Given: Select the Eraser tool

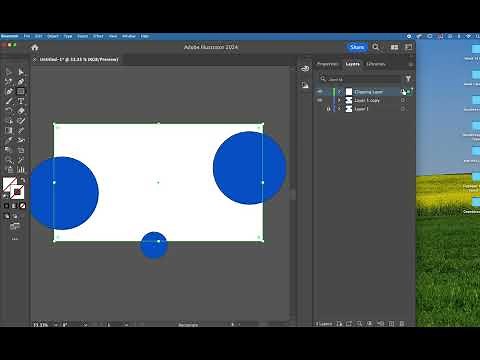Looking at the screenshot, I should tap(21, 111).
